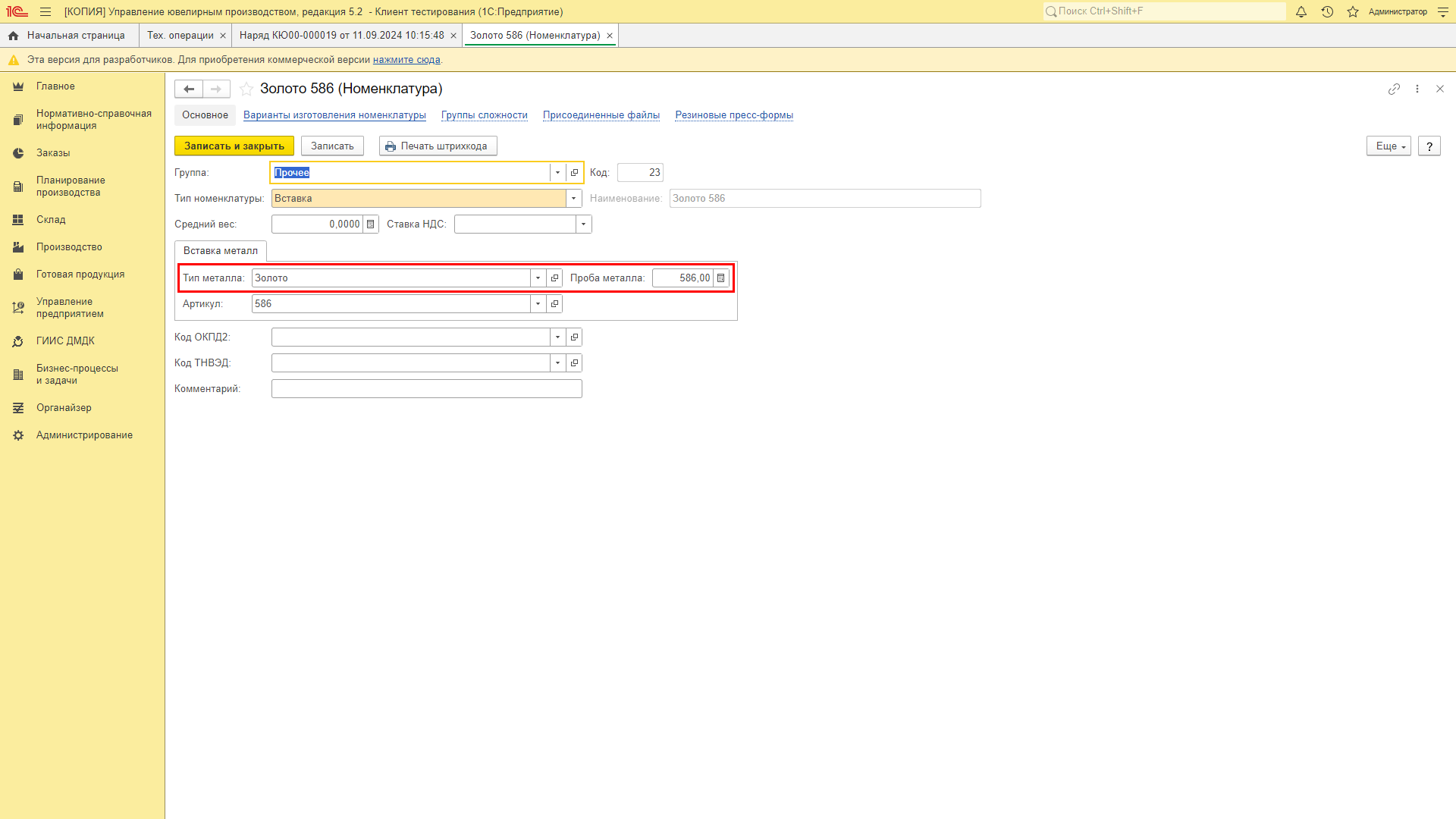Screen dimensions: 1456x819
Task: Open history clock icon
Action: (x=1327, y=11)
